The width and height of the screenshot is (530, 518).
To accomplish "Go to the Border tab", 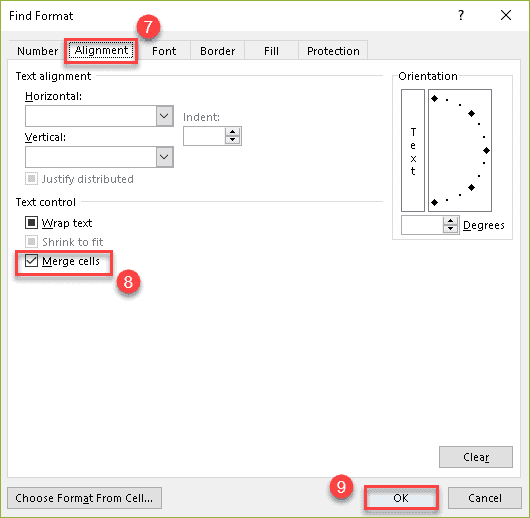I will [x=217, y=51].
